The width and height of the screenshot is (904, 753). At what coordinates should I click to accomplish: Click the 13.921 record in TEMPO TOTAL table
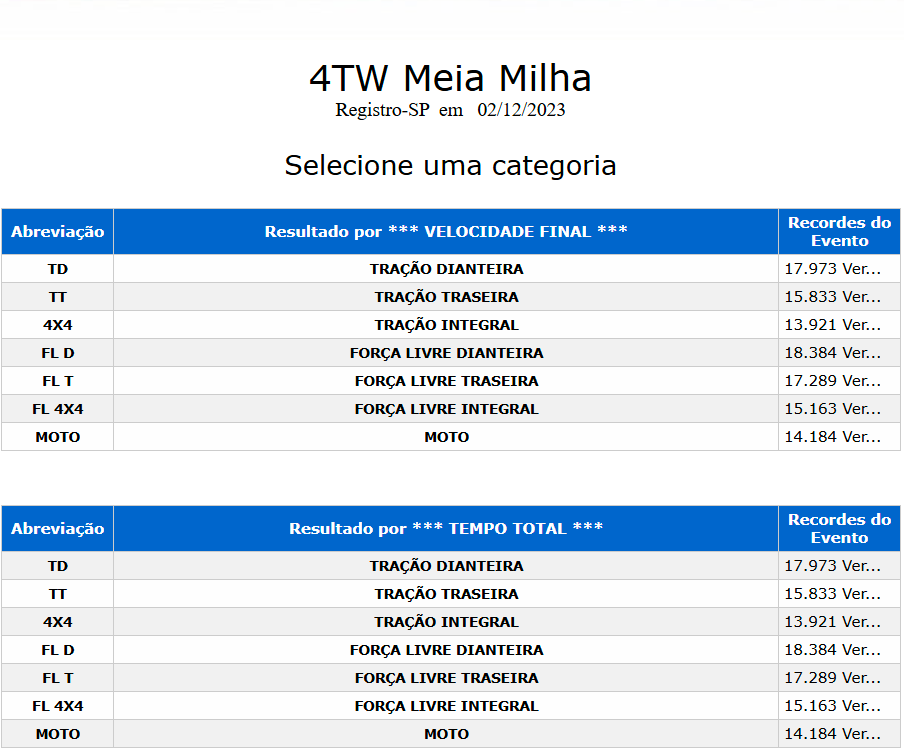click(x=832, y=622)
